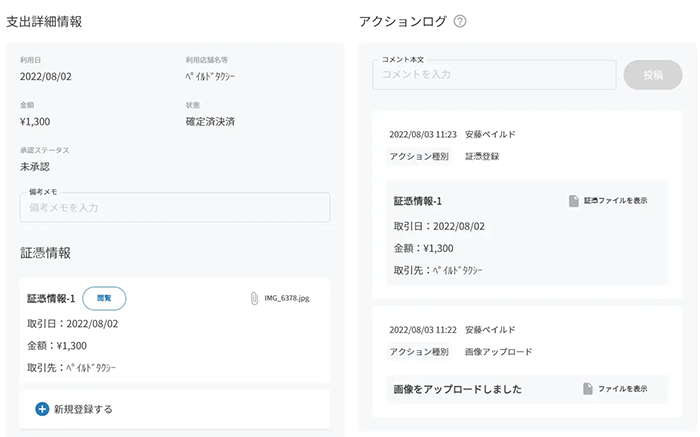Click the help icon beside アクションログ

pos(460,21)
